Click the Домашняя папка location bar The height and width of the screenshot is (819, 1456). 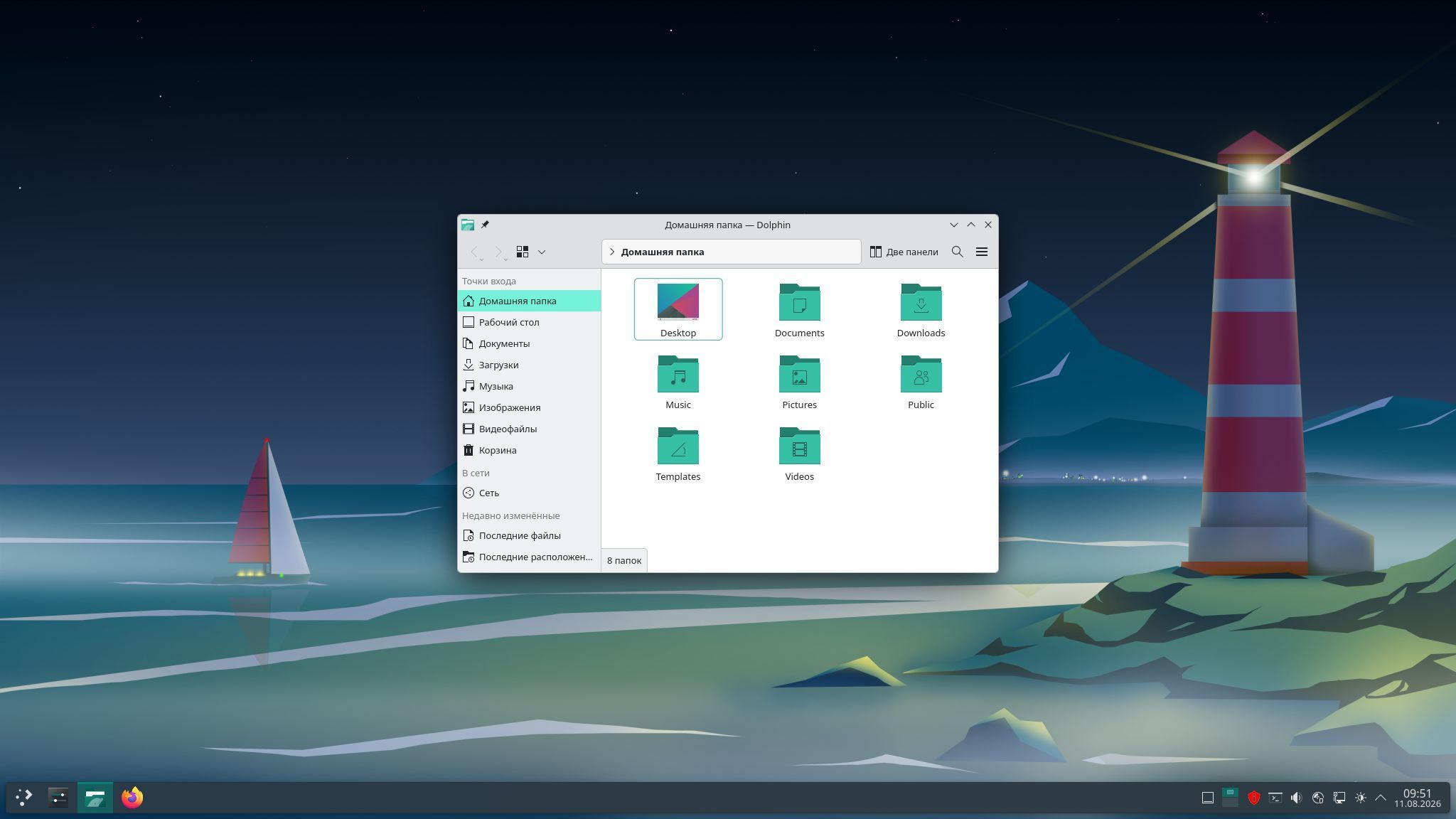(x=731, y=252)
